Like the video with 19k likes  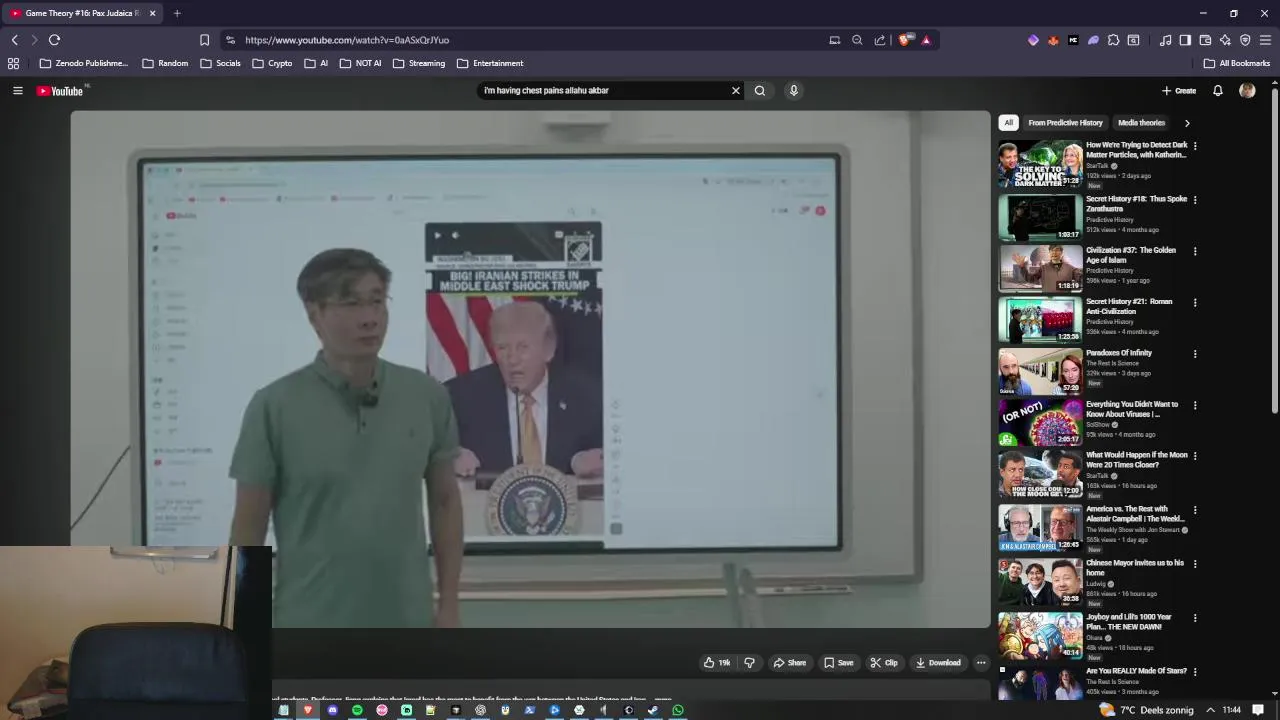[717, 663]
